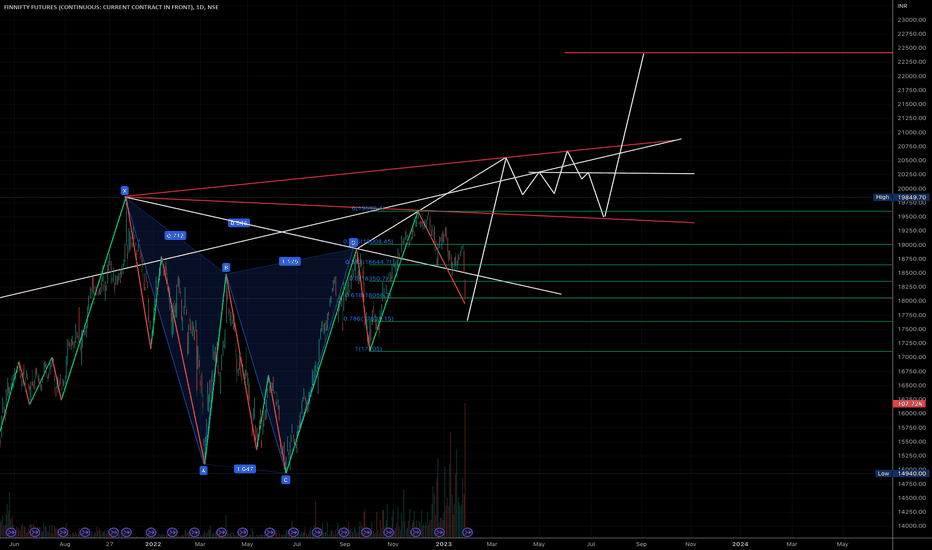The height and width of the screenshot is (550, 932).
Task: Click the INR currency label
Action: (x=902, y=6)
